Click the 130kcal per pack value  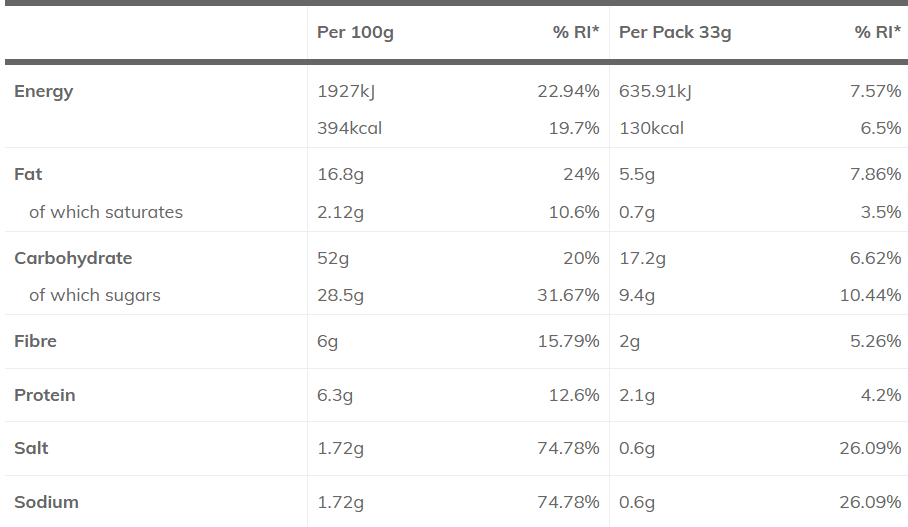(x=651, y=128)
